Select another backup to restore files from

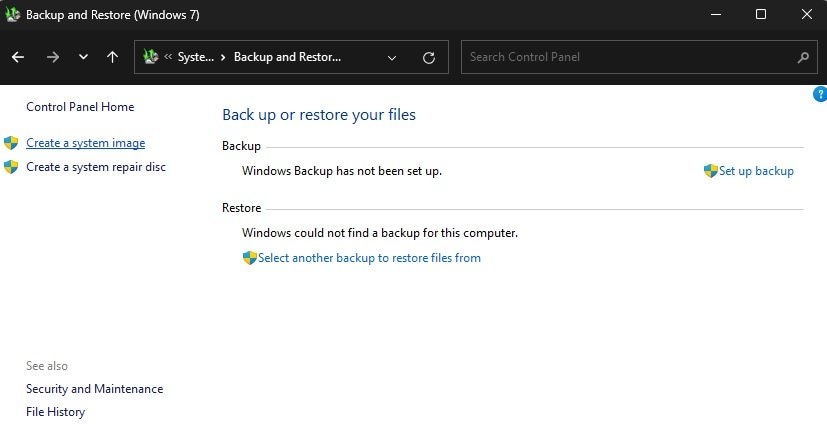[x=369, y=258]
